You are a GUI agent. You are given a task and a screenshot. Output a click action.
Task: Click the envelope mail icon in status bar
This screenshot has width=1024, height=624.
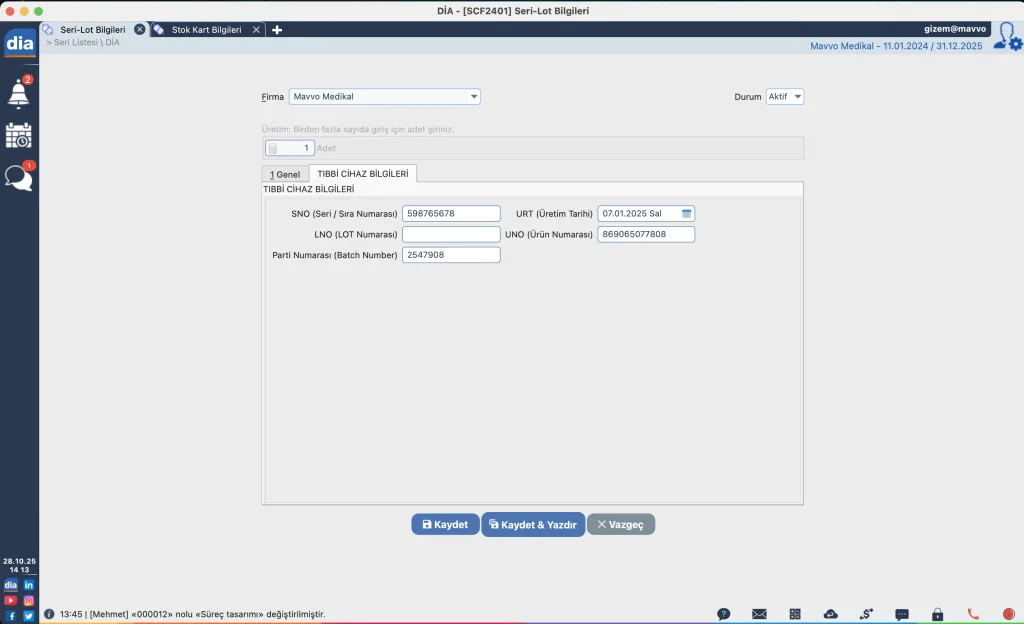759,614
